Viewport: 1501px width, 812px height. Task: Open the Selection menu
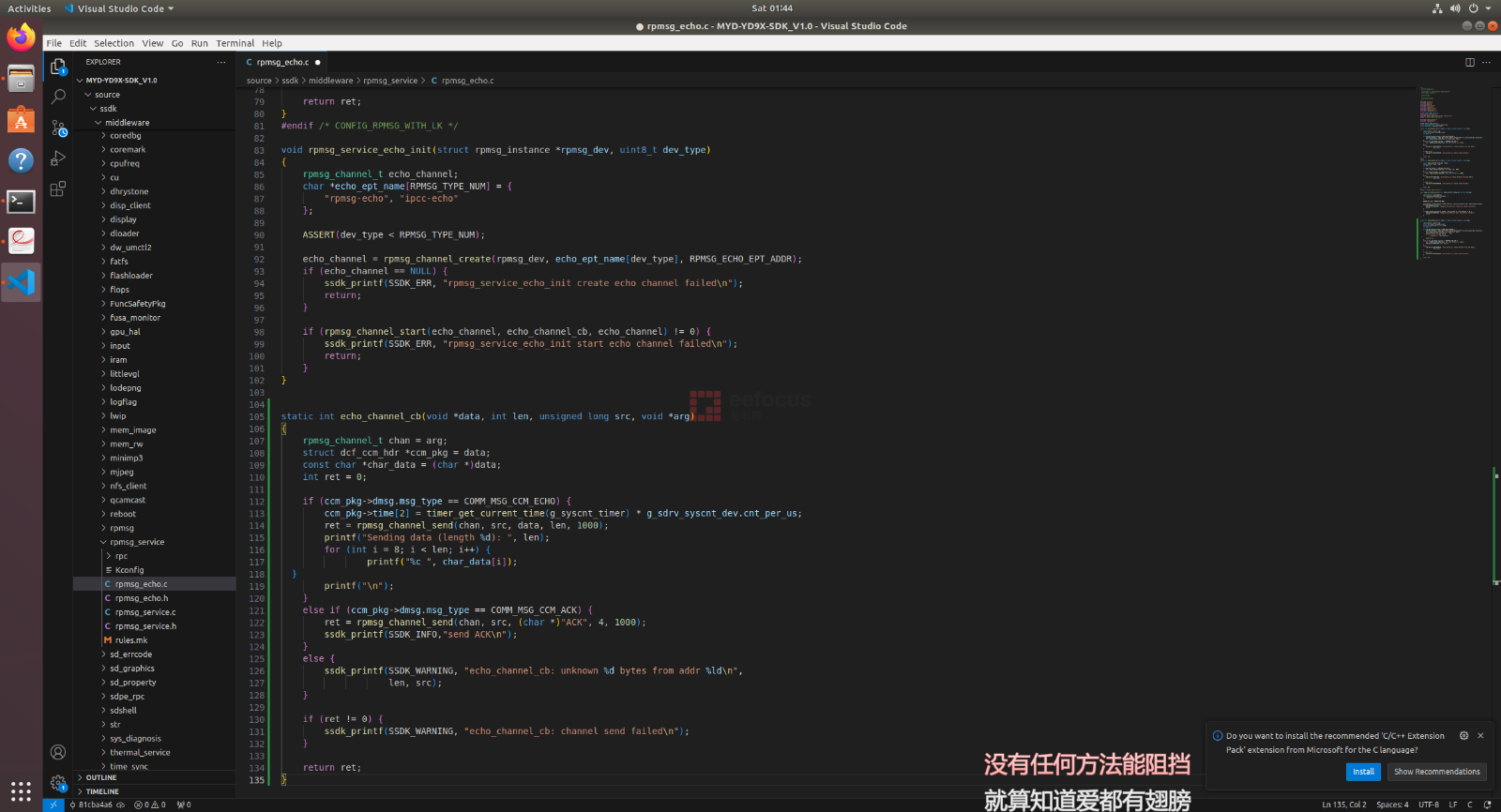114,43
